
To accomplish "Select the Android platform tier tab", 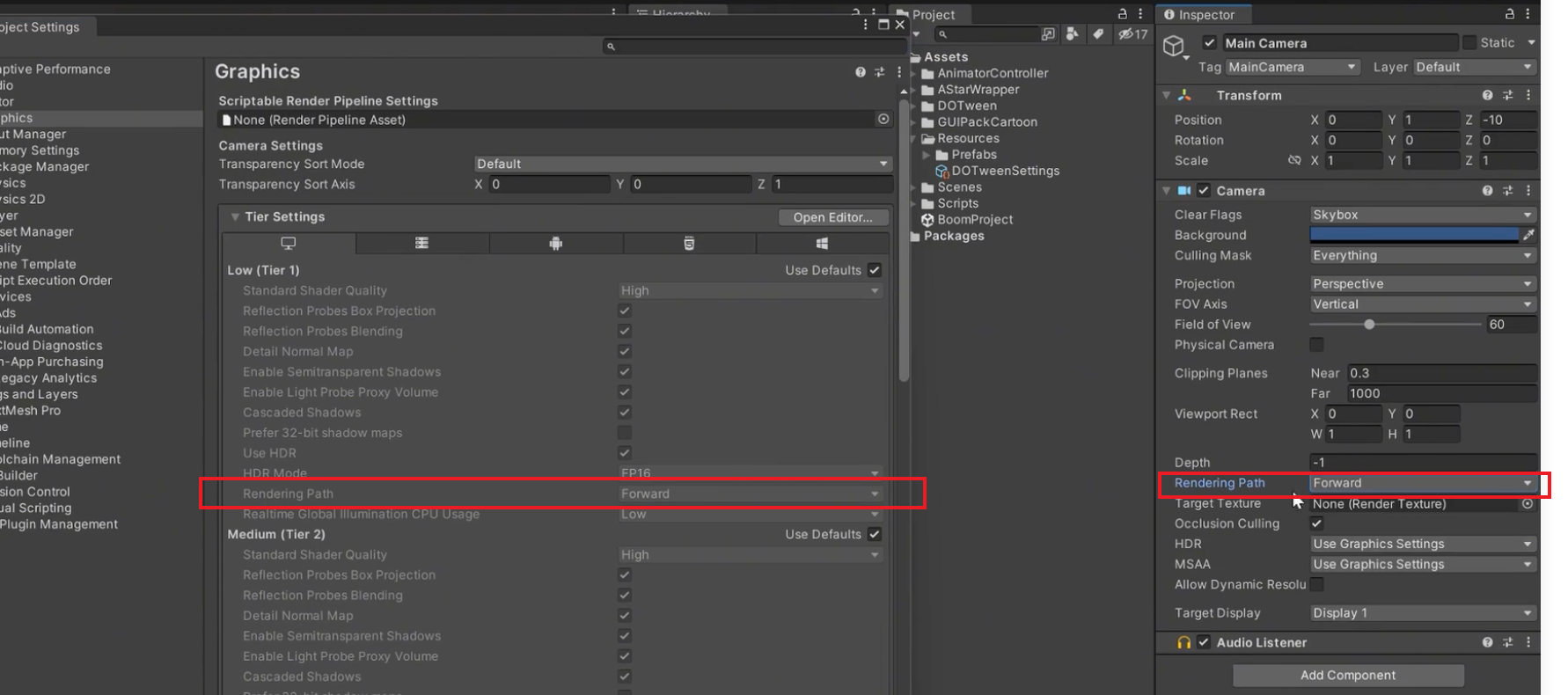I will point(555,244).
